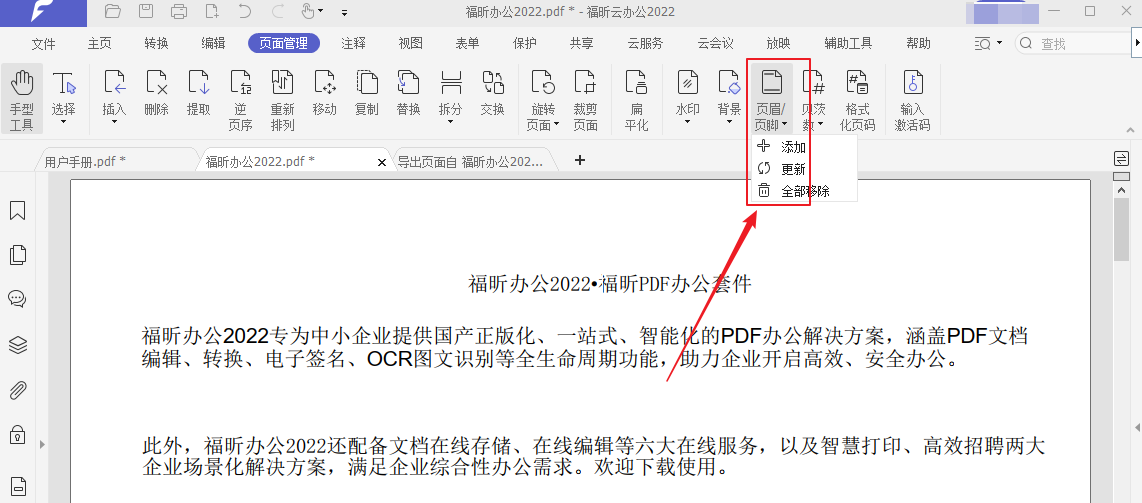
Task: Switch to the 用户手册.pdf tab
Action: tap(86, 161)
